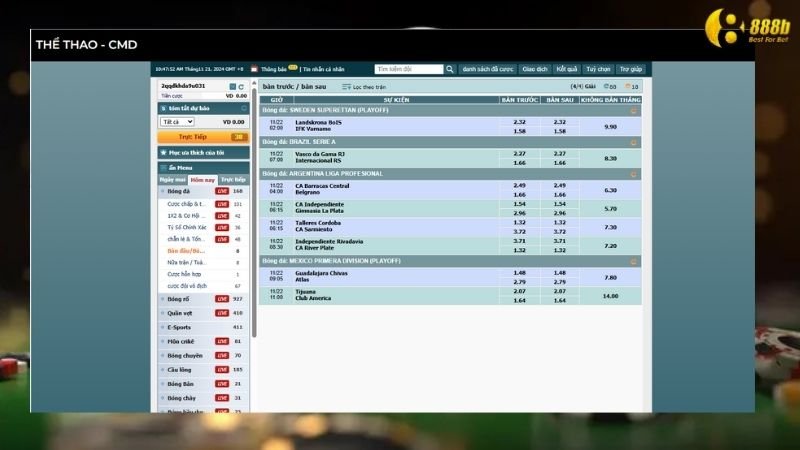Click star icon in Mục ưa thích
The height and width of the screenshot is (450, 800).
[164, 153]
